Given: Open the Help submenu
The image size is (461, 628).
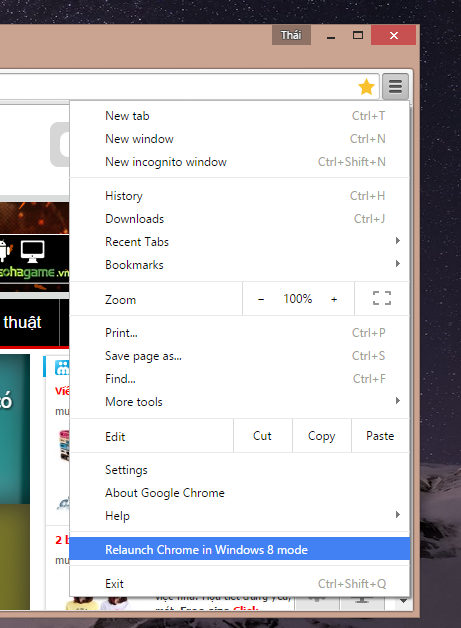Looking at the screenshot, I should (x=240, y=515).
